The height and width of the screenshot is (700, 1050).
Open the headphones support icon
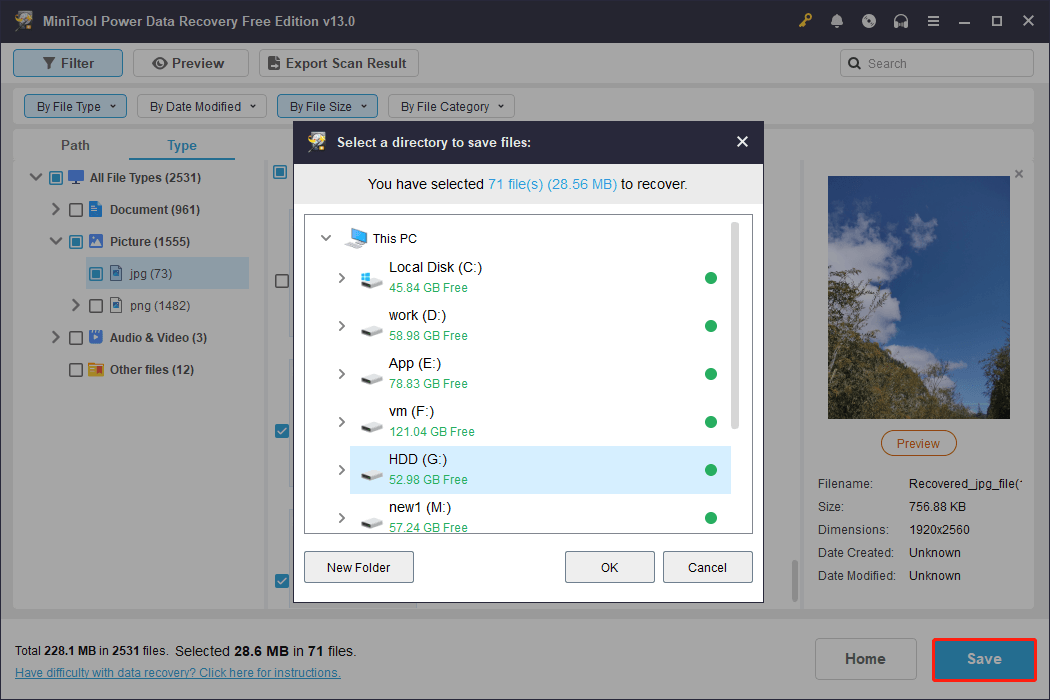901,21
